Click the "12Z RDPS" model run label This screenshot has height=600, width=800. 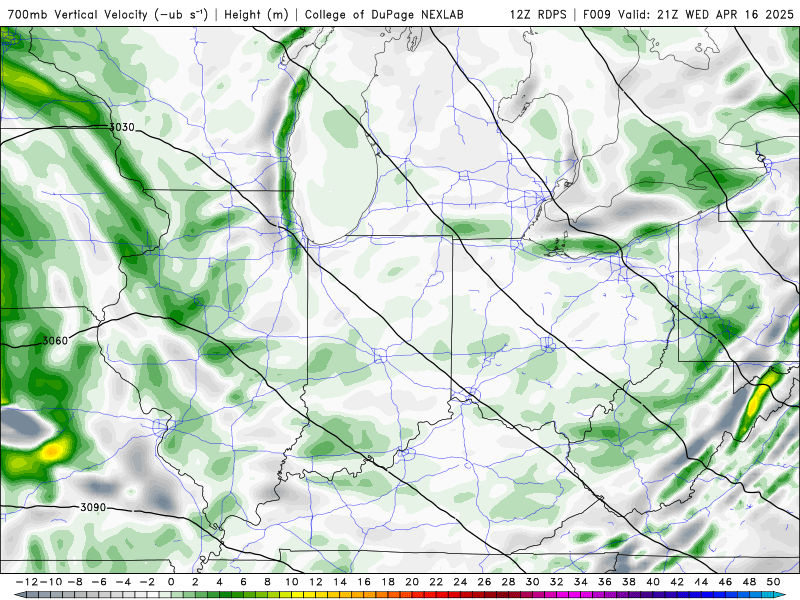(x=538, y=14)
